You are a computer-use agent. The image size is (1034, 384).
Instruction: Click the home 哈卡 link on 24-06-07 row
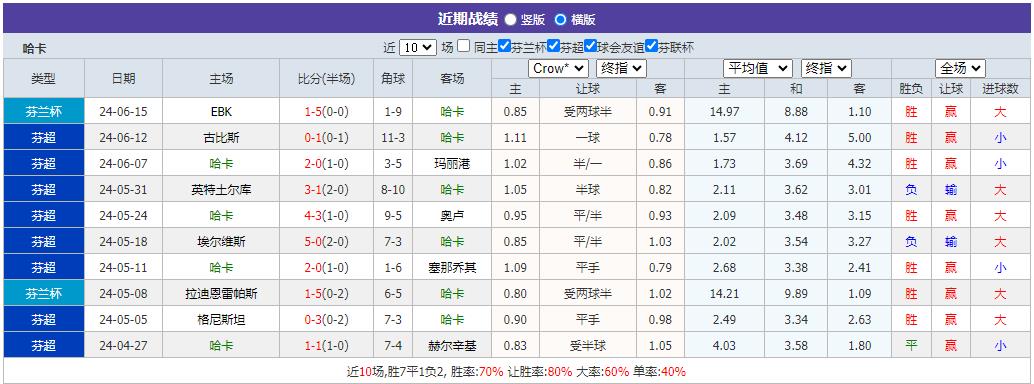[x=221, y=164]
